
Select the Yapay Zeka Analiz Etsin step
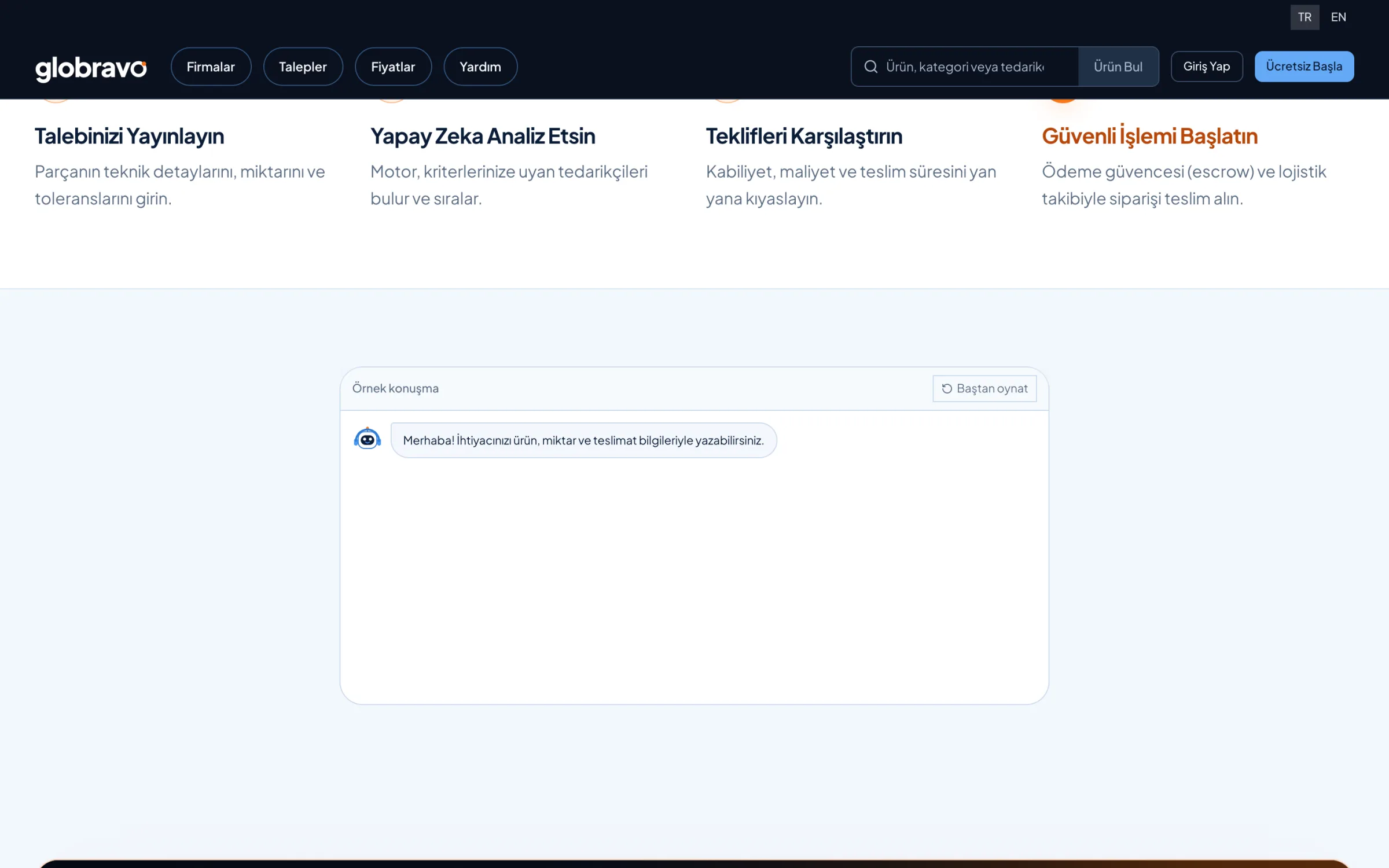point(483,136)
